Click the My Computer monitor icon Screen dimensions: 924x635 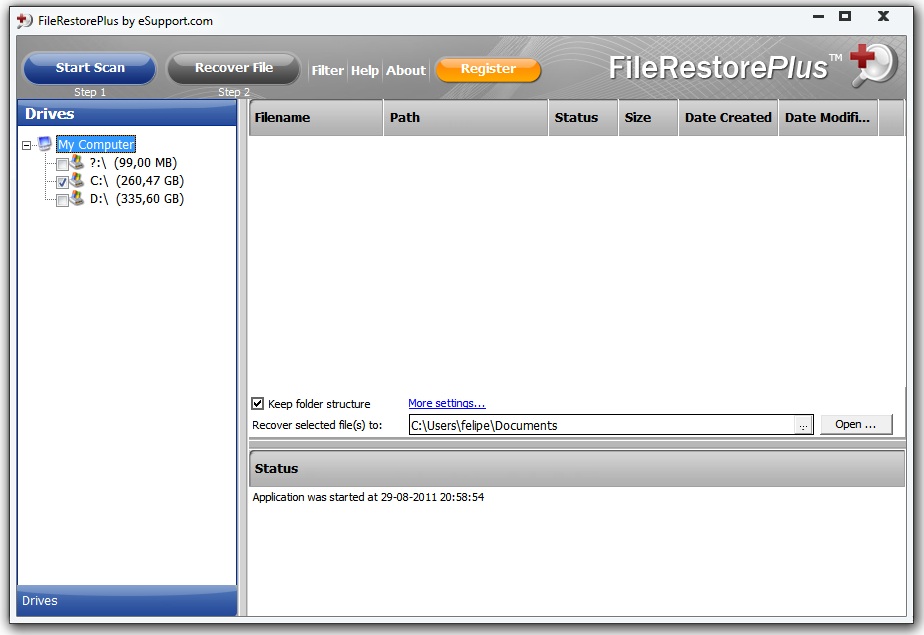click(45, 143)
